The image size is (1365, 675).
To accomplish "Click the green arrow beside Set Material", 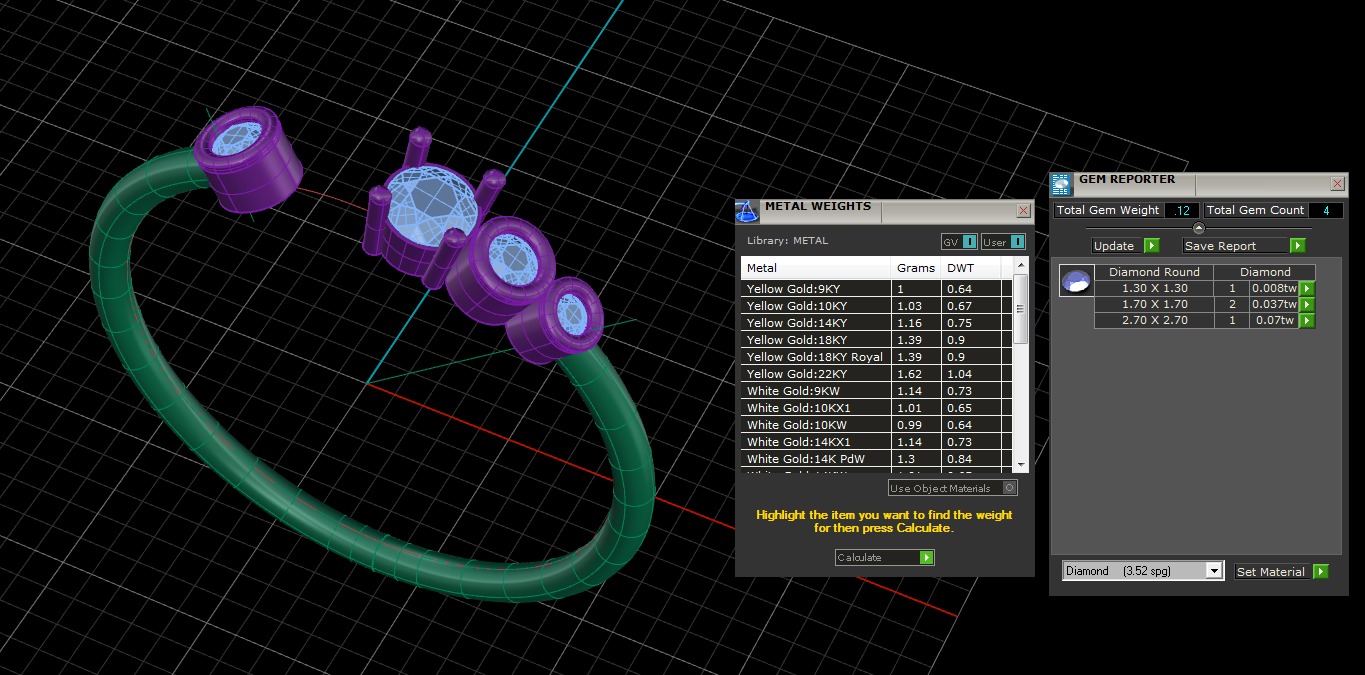I will pyautogui.click(x=1321, y=572).
